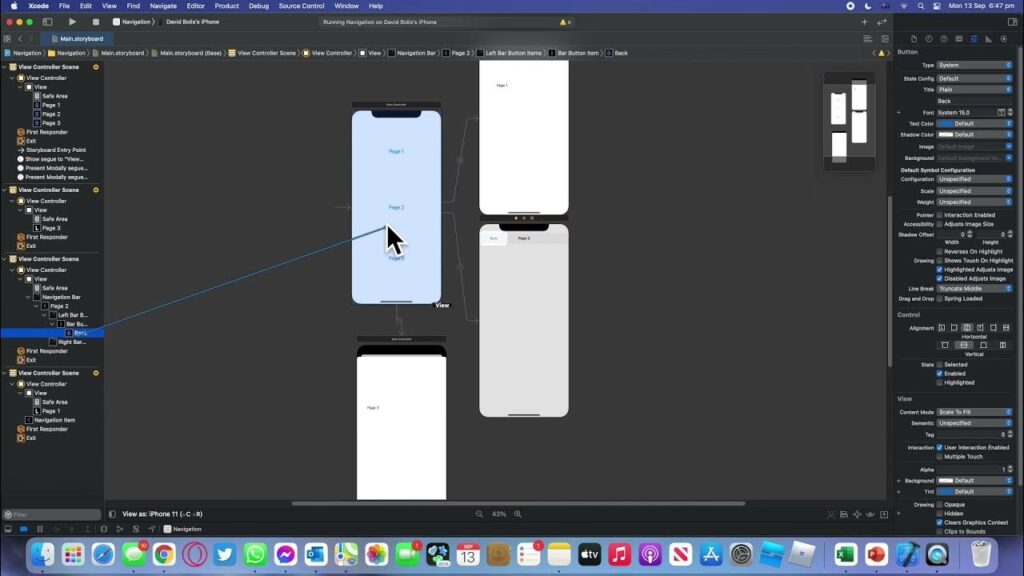
Task: Uncheck Highlighted Adjusts Image
Action: [939, 269]
